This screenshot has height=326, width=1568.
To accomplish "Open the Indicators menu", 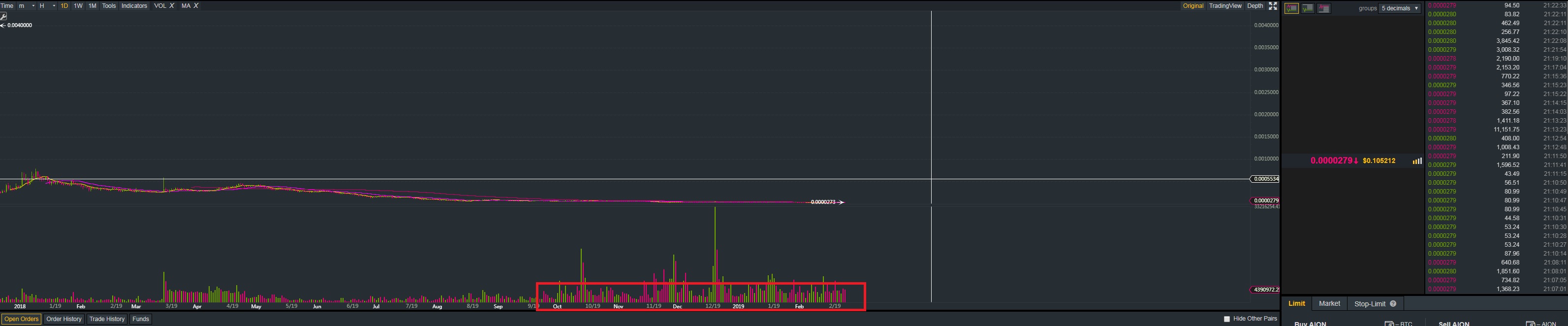I will (x=134, y=5).
